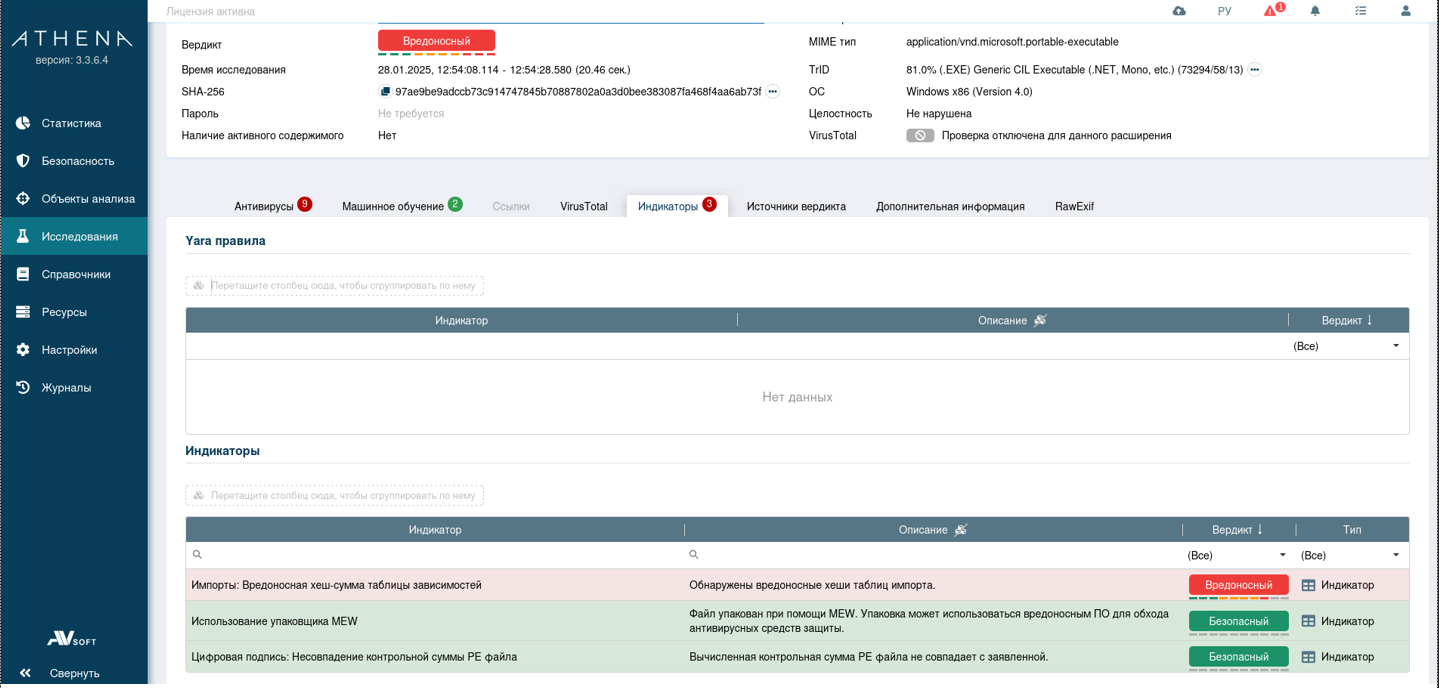Toggle the Описание column icon in the Индикаторы table

click(x=961, y=530)
